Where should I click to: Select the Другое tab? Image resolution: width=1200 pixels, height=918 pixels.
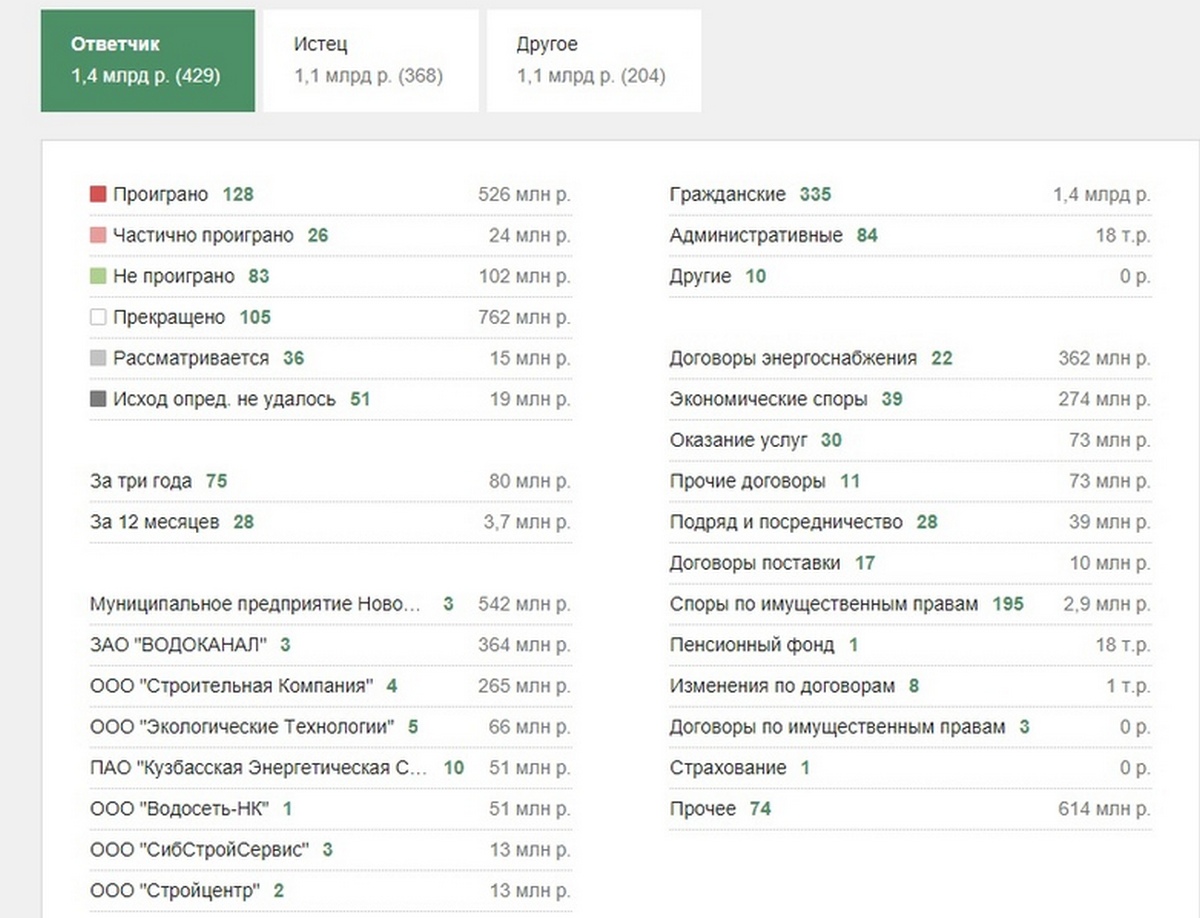594,60
